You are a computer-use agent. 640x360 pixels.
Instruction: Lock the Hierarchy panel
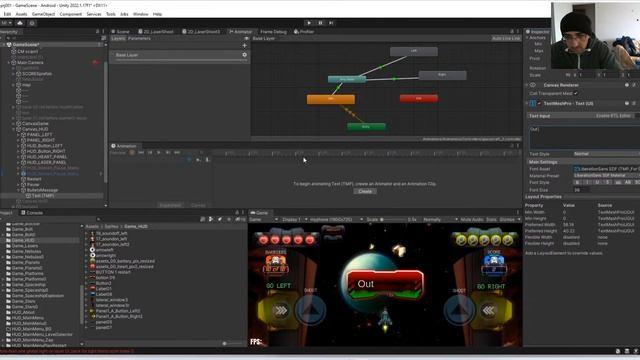click(x=97, y=31)
